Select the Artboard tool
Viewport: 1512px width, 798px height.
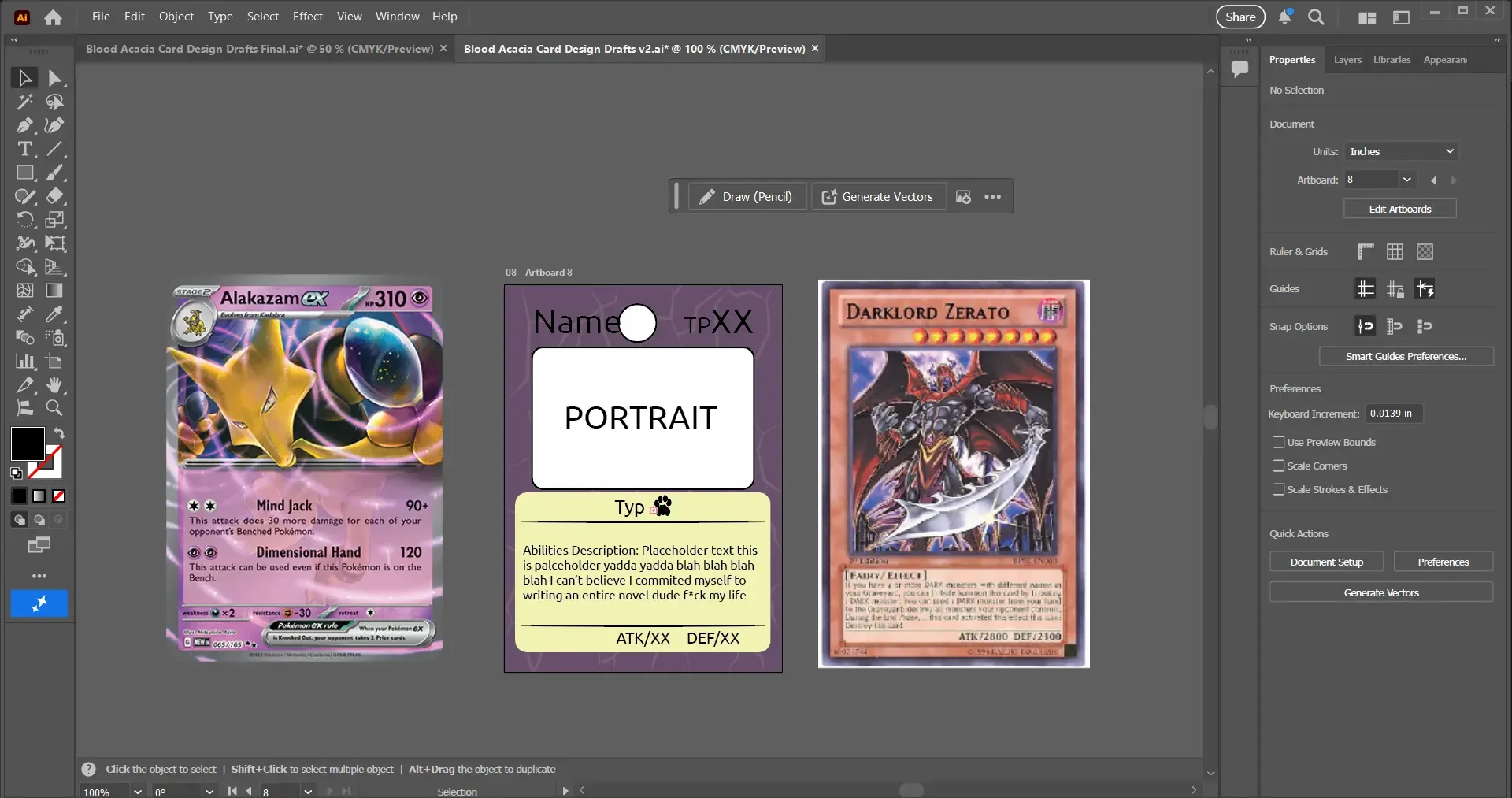pos(54,362)
